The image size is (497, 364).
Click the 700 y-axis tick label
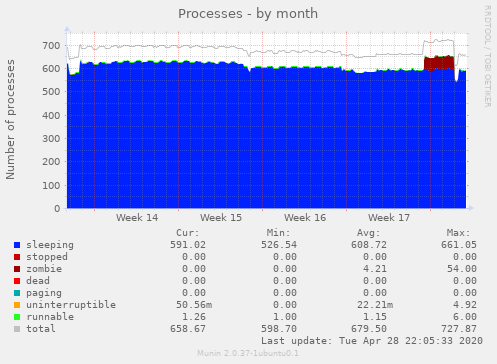click(51, 46)
